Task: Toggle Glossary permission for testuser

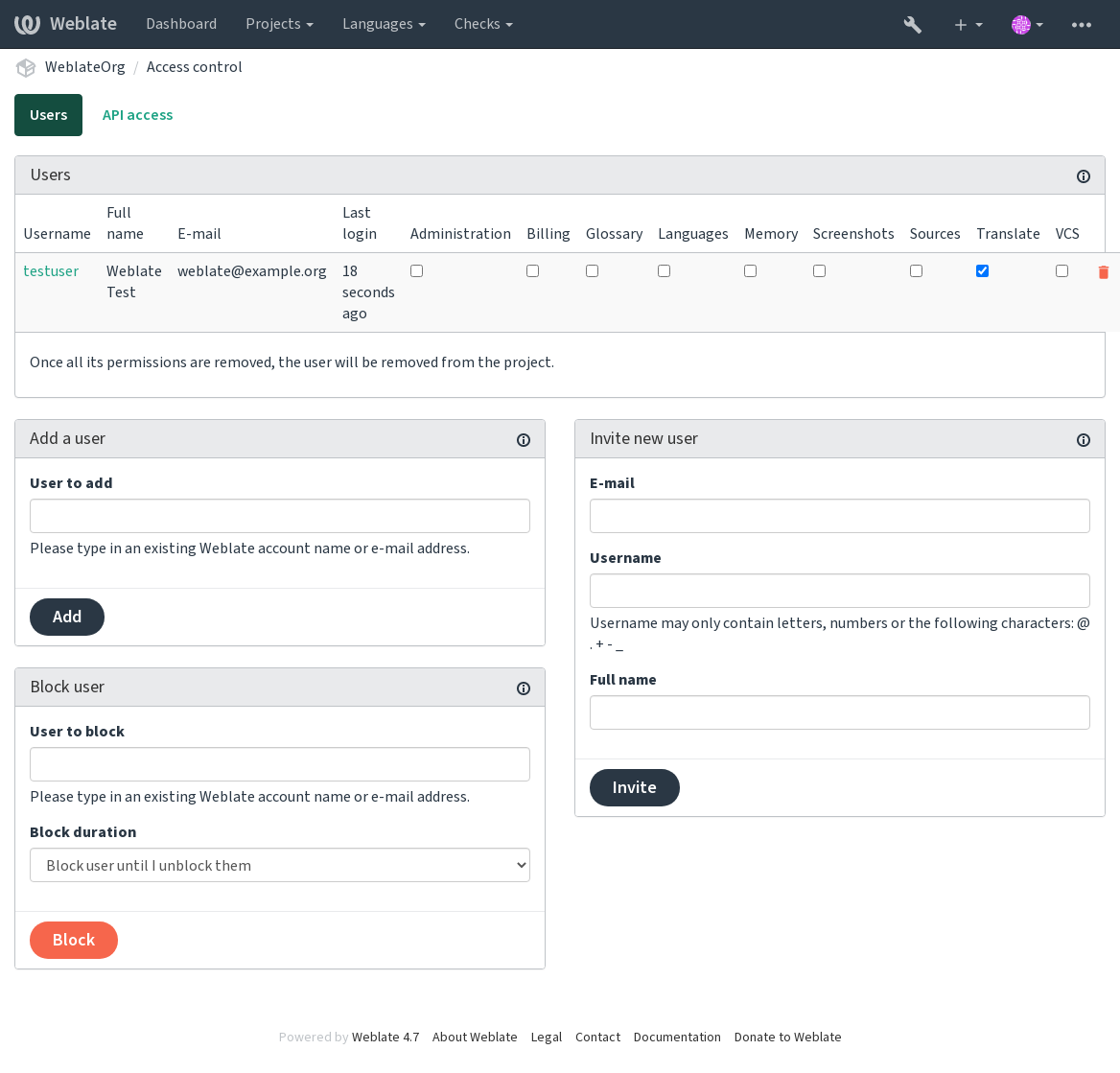Action: point(592,270)
